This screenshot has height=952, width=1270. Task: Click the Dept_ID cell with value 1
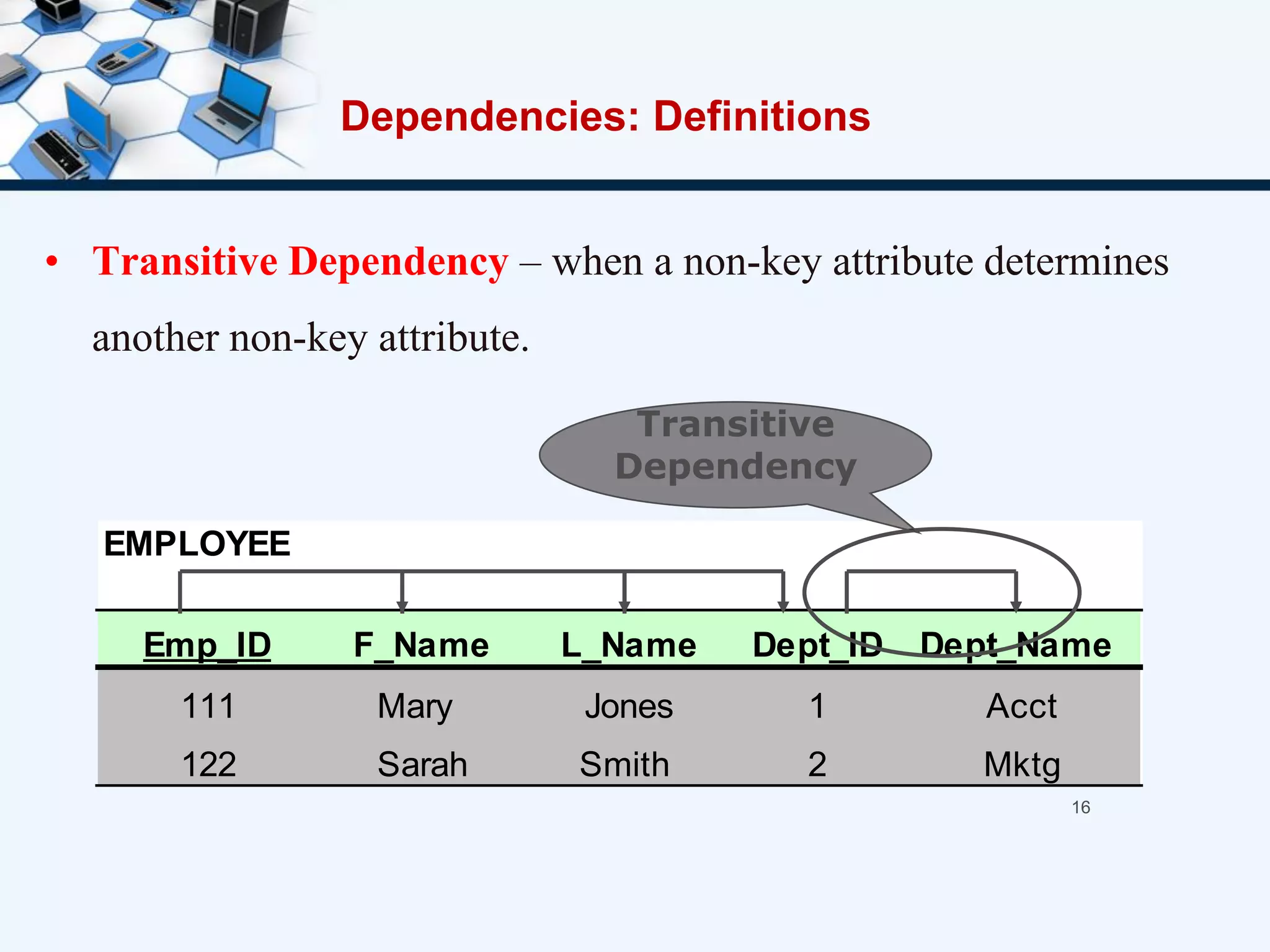click(817, 706)
